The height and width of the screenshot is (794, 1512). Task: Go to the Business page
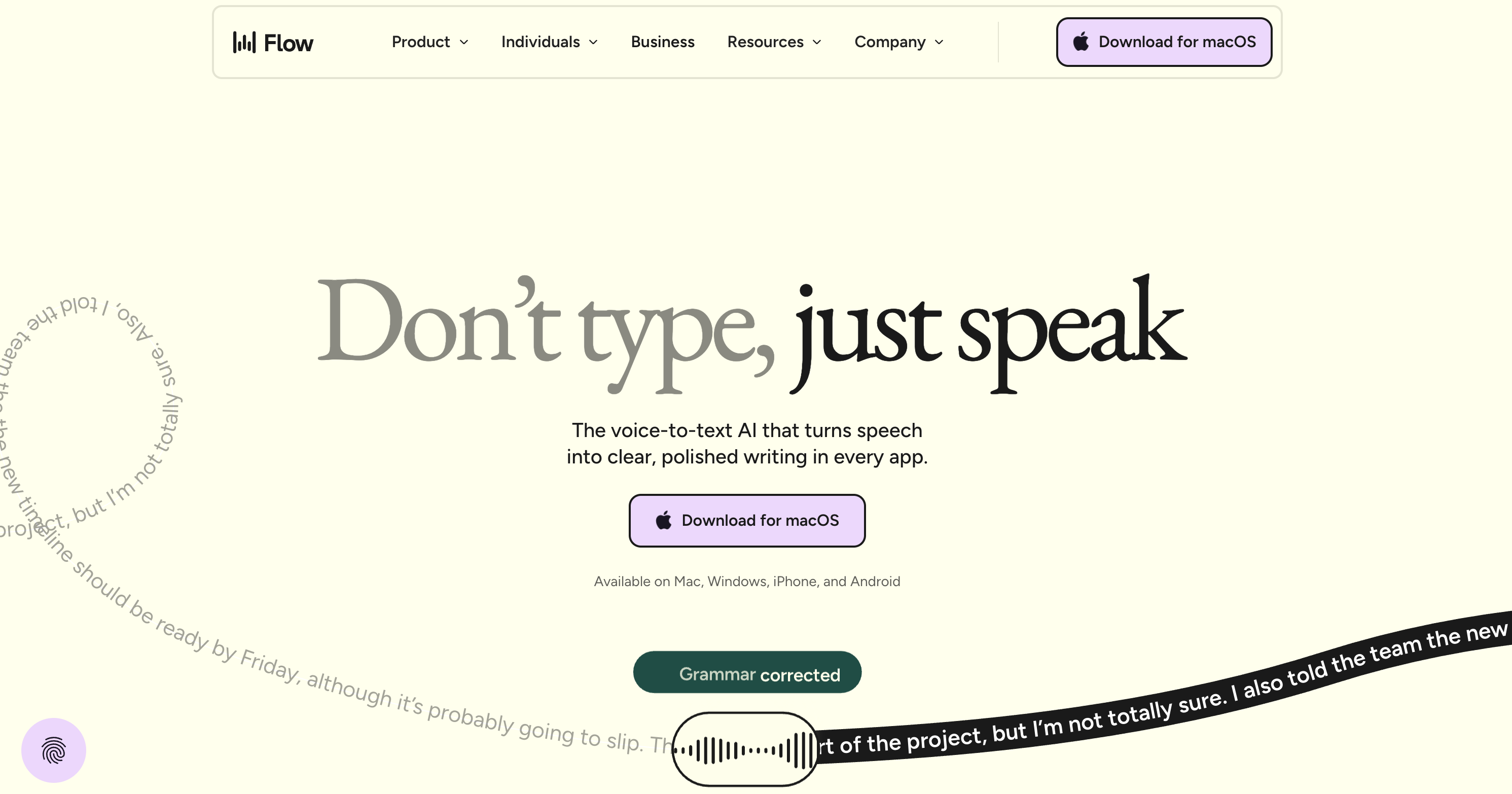point(663,42)
